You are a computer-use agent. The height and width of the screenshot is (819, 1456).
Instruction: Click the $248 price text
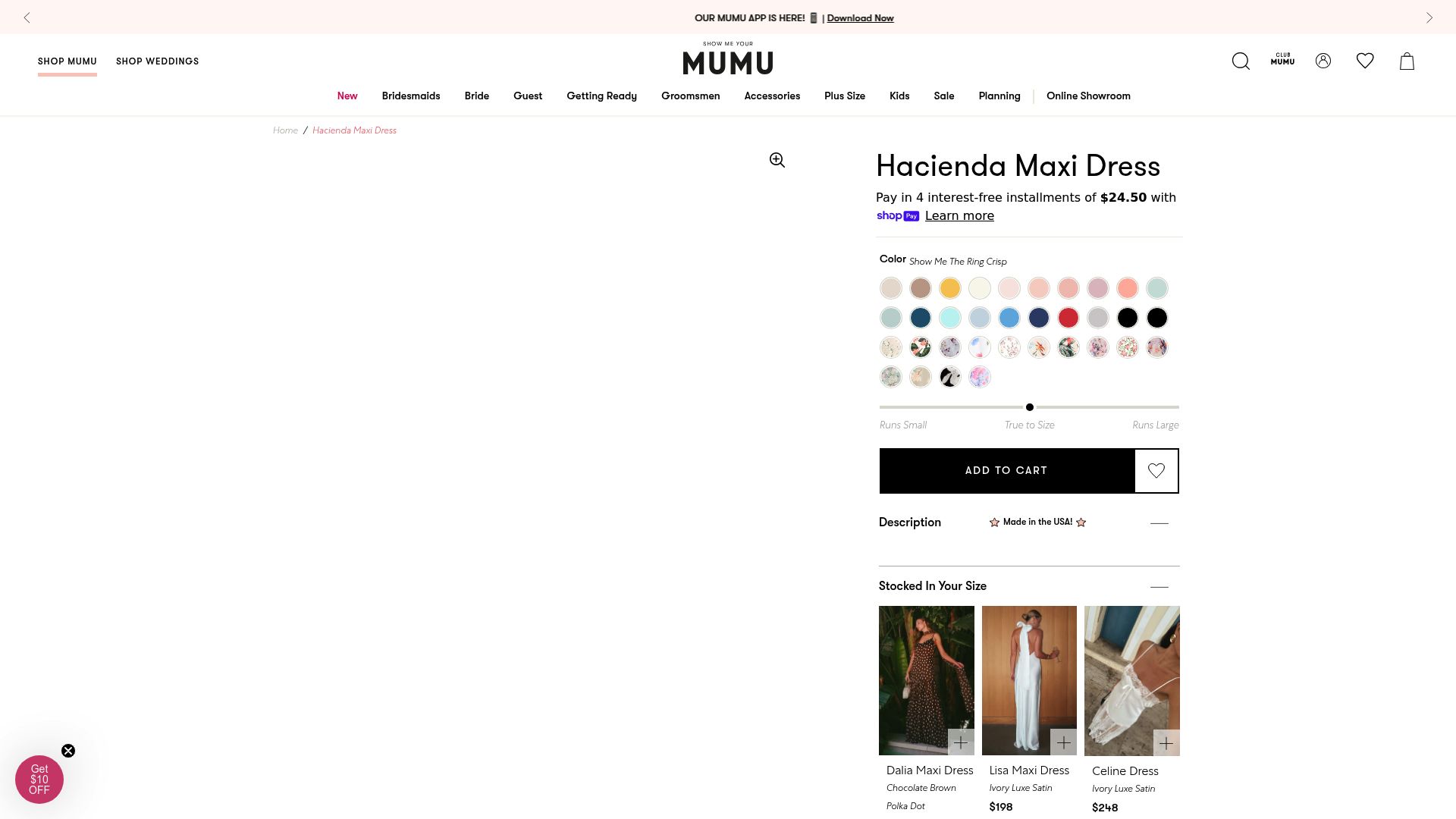pos(1105,808)
